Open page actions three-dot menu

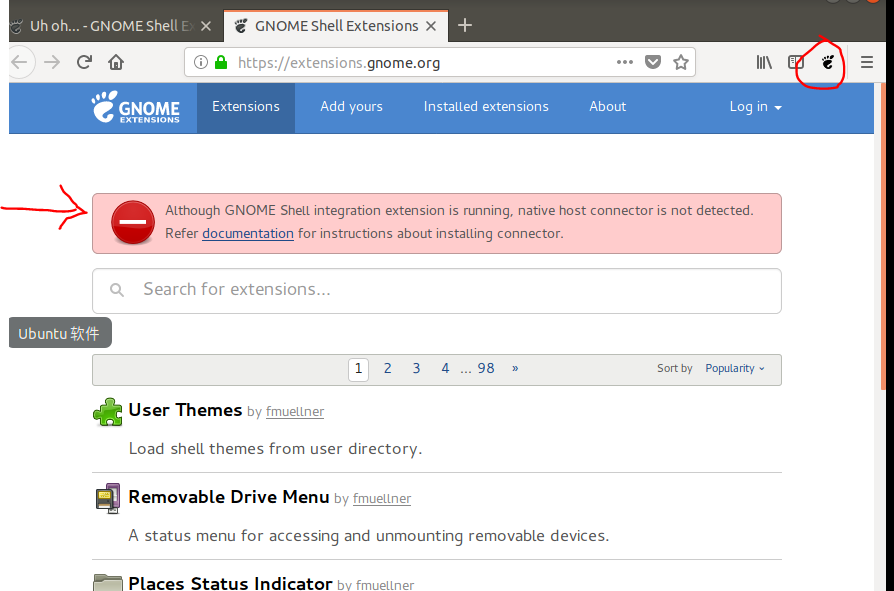625,62
